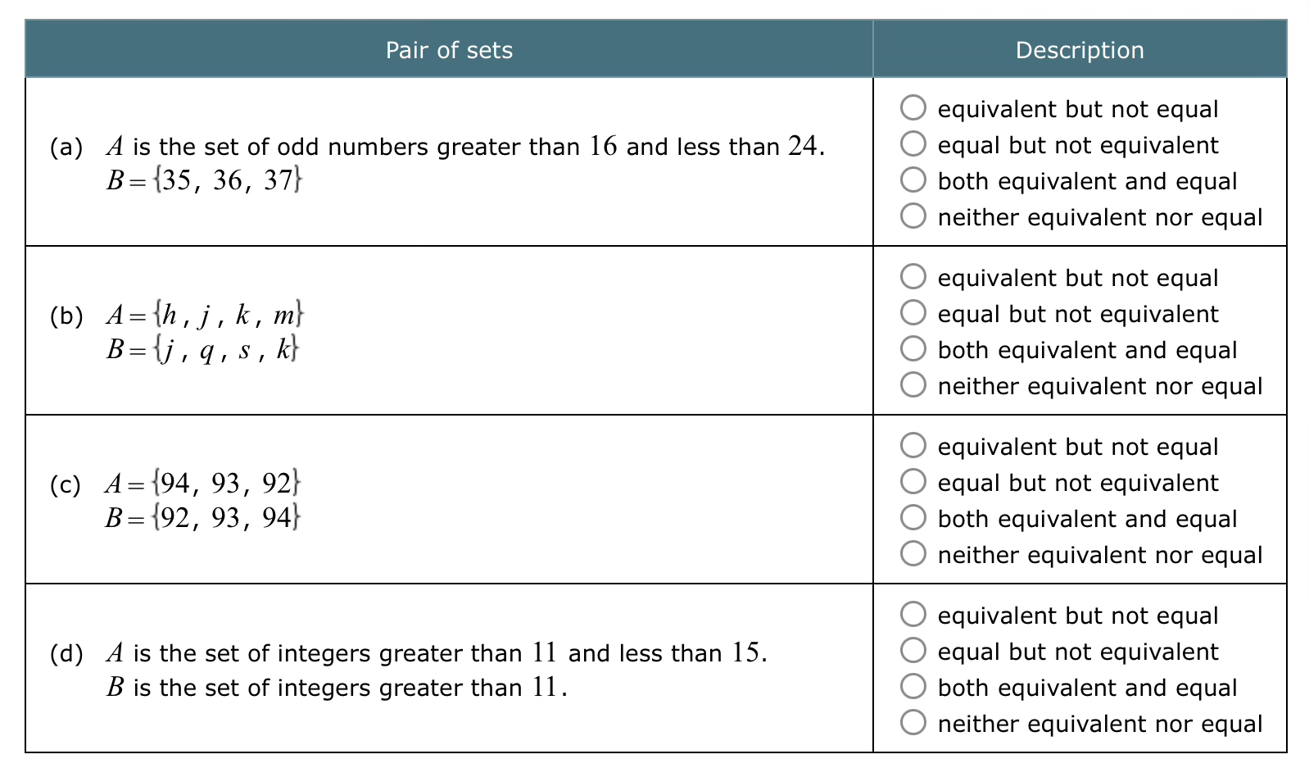Choose 'both equivalent and equal' for pair (c)
This screenshot has width=1309, height=768.
click(913, 518)
